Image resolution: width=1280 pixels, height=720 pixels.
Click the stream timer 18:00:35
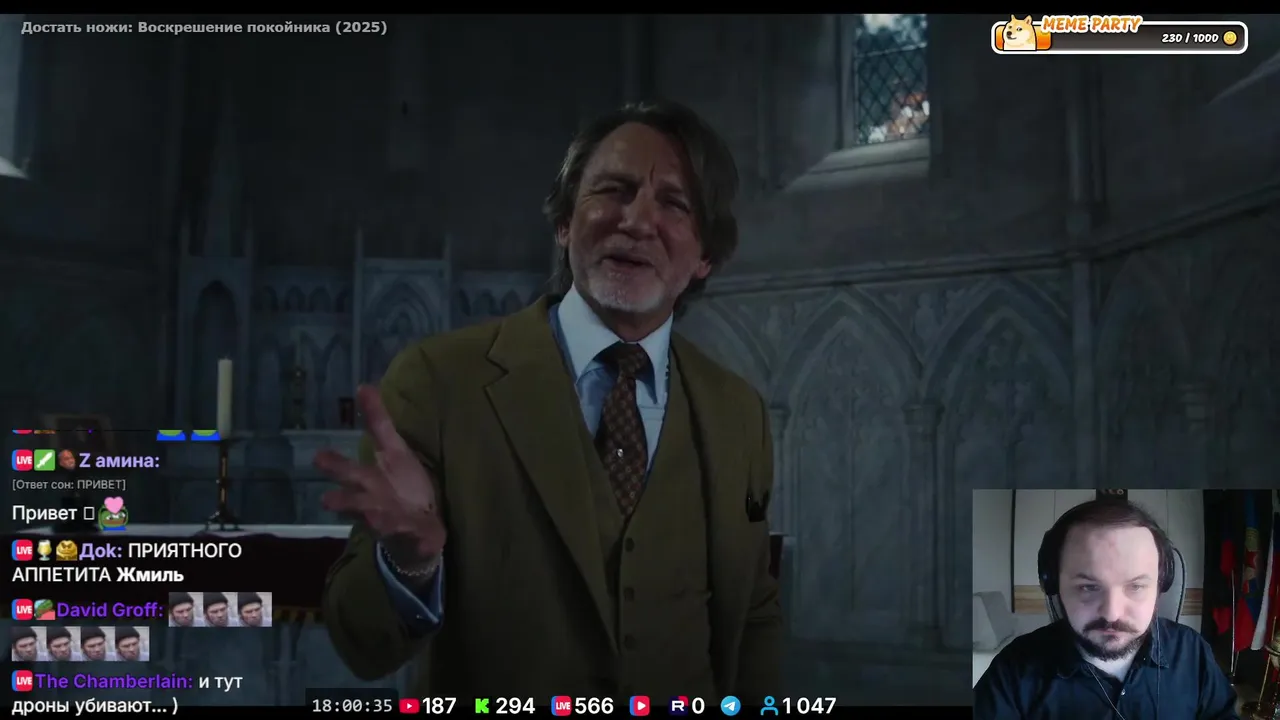pos(352,706)
